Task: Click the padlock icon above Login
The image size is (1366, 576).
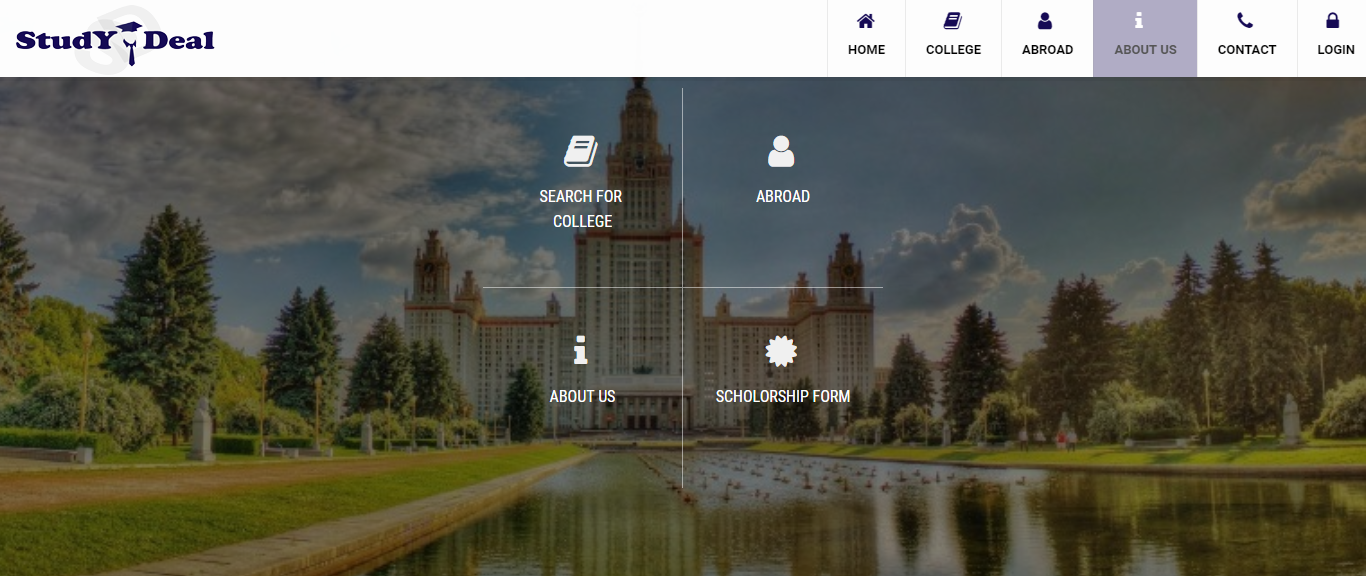Action: coord(1332,20)
